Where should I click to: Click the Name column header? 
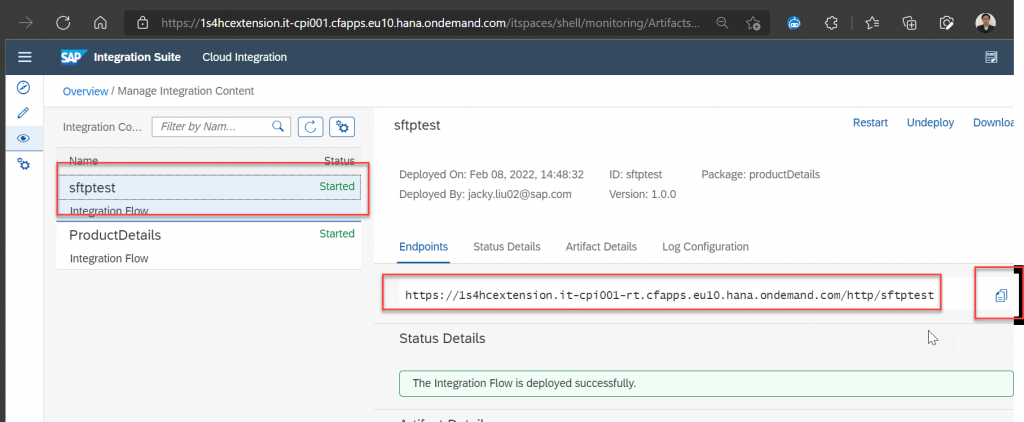point(84,161)
